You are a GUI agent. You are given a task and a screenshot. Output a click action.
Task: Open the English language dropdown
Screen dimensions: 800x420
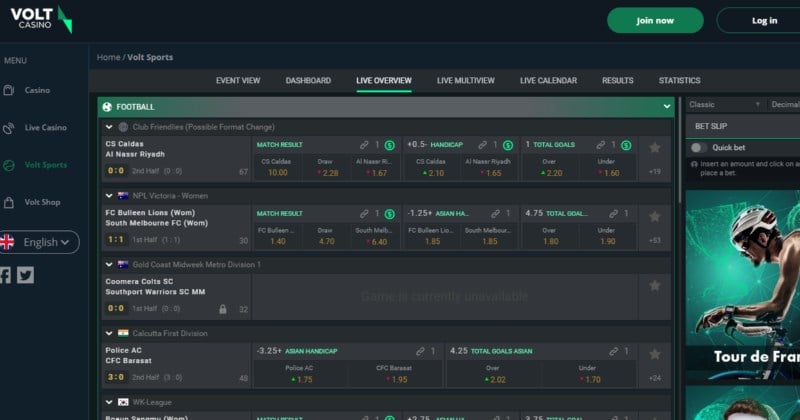39,242
